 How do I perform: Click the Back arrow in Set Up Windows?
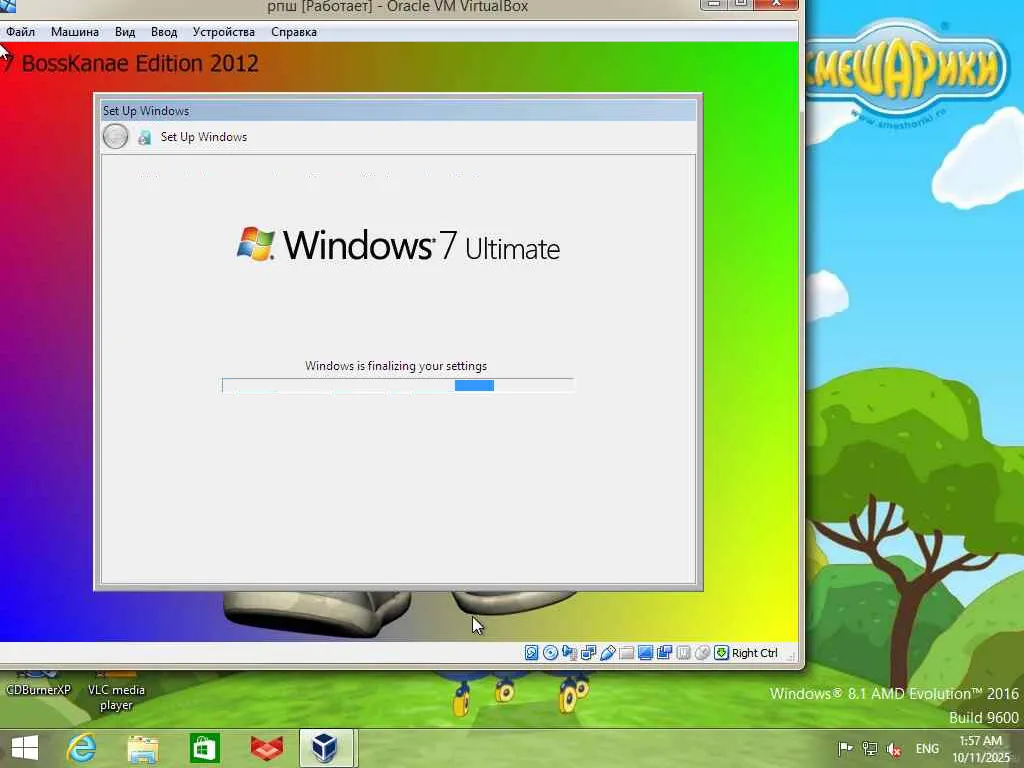click(116, 136)
